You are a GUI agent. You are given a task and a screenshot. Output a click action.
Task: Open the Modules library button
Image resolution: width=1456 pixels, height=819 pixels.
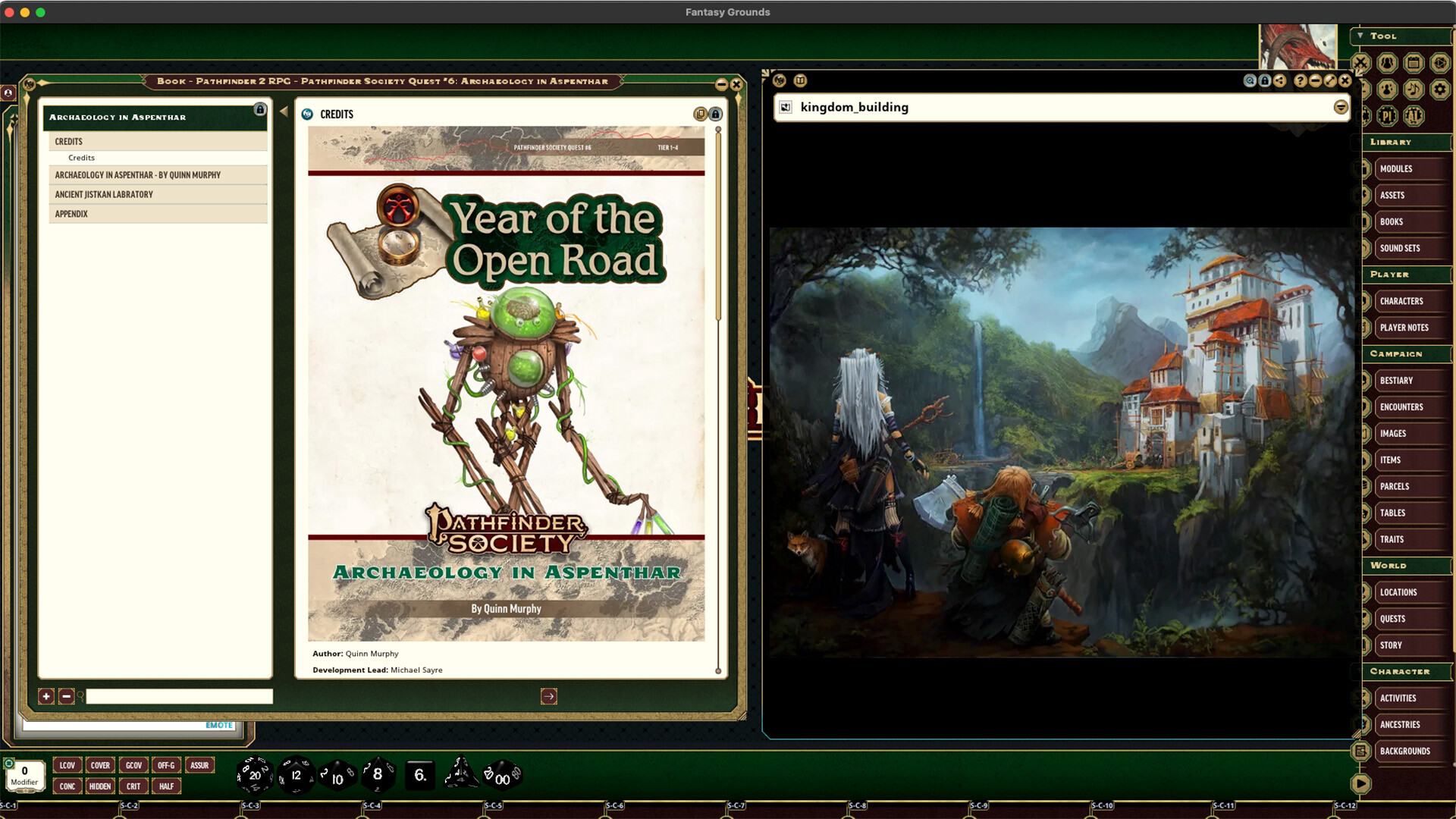pos(1396,169)
